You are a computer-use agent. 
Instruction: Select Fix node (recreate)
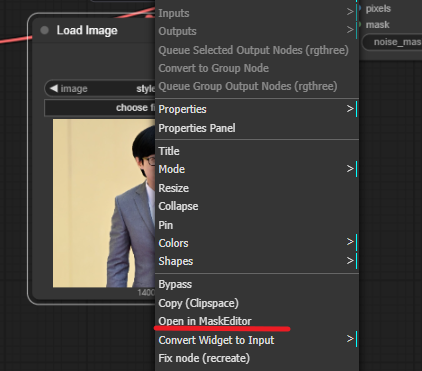point(257,358)
